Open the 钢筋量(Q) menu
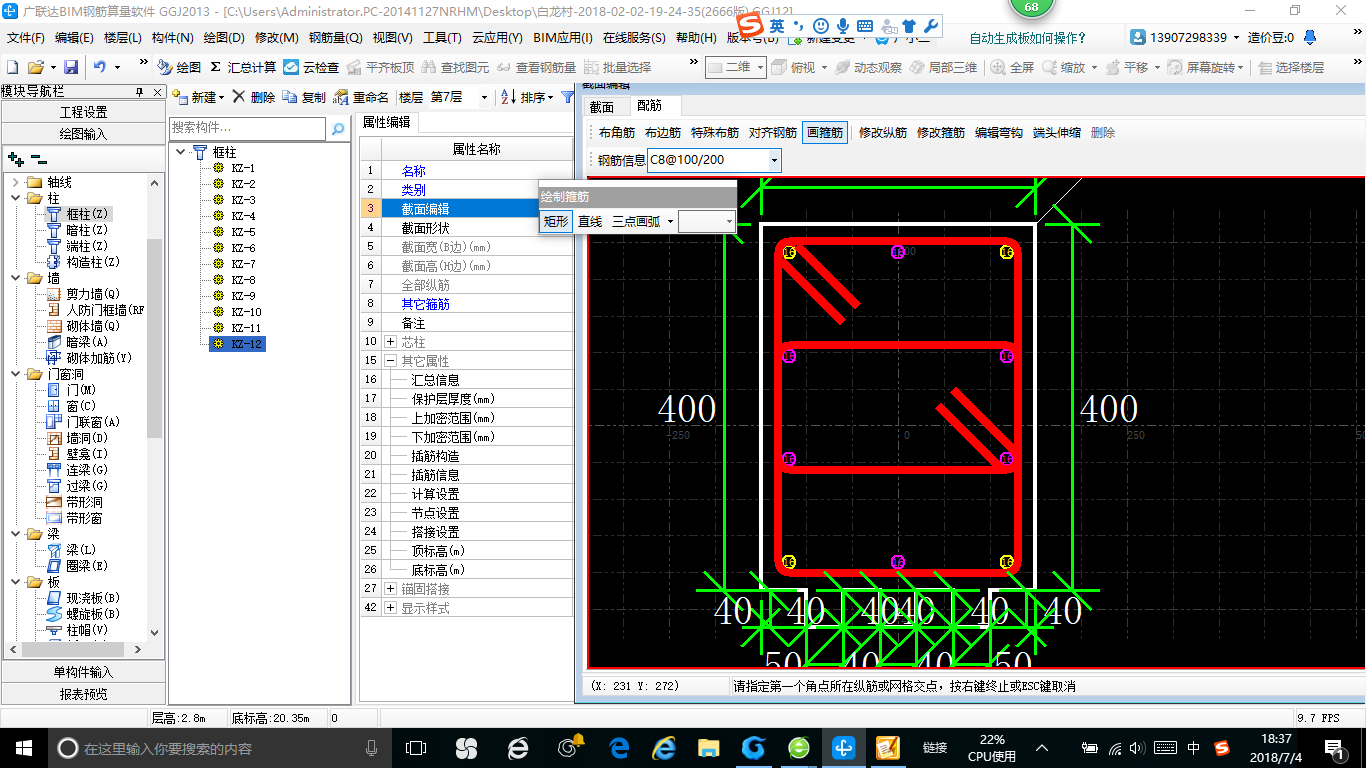Viewport: 1366px width, 768px height. pyautogui.click(x=335, y=38)
